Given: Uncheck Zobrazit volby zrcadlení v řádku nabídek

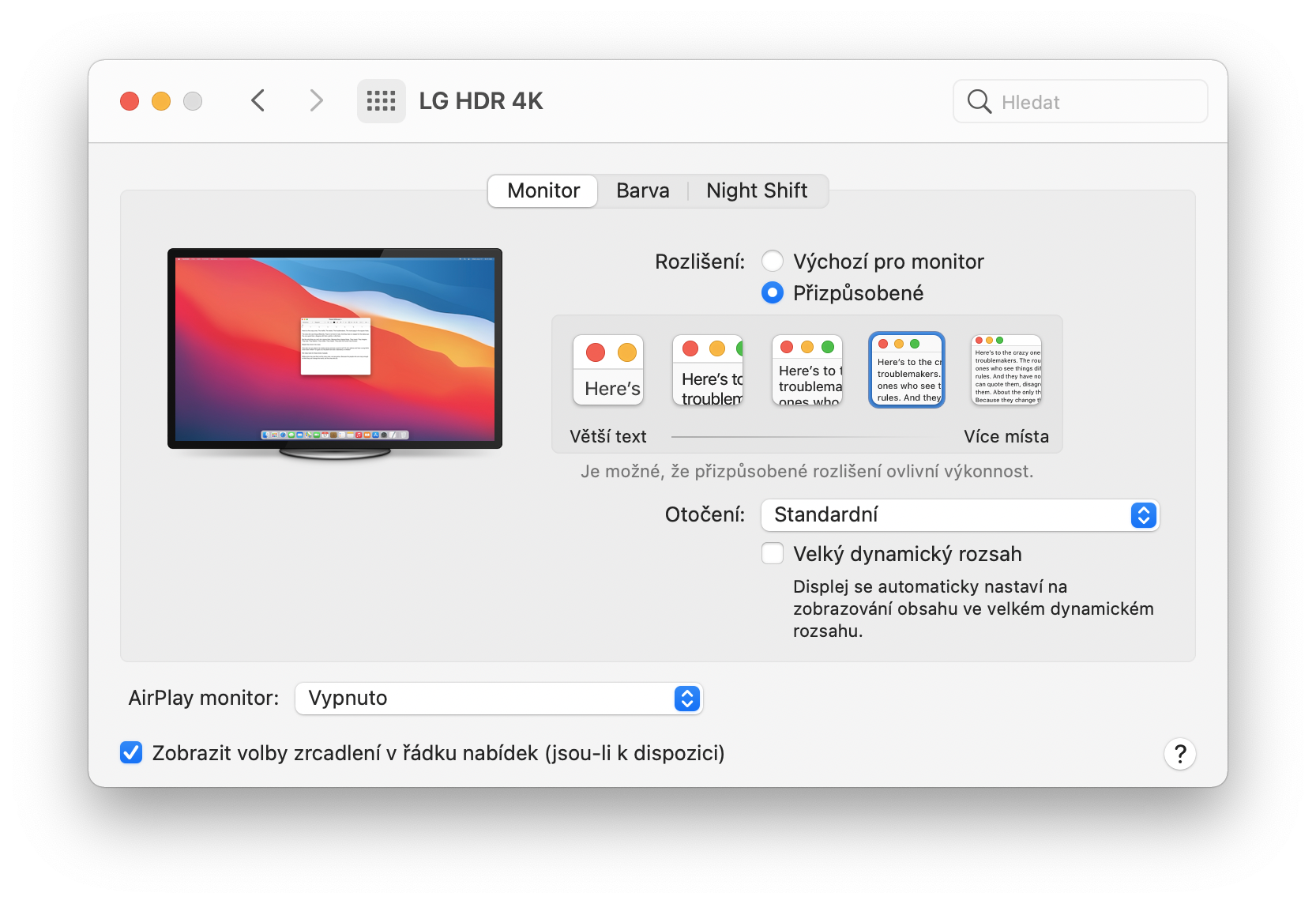Looking at the screenshot, I should click(131, 752).
